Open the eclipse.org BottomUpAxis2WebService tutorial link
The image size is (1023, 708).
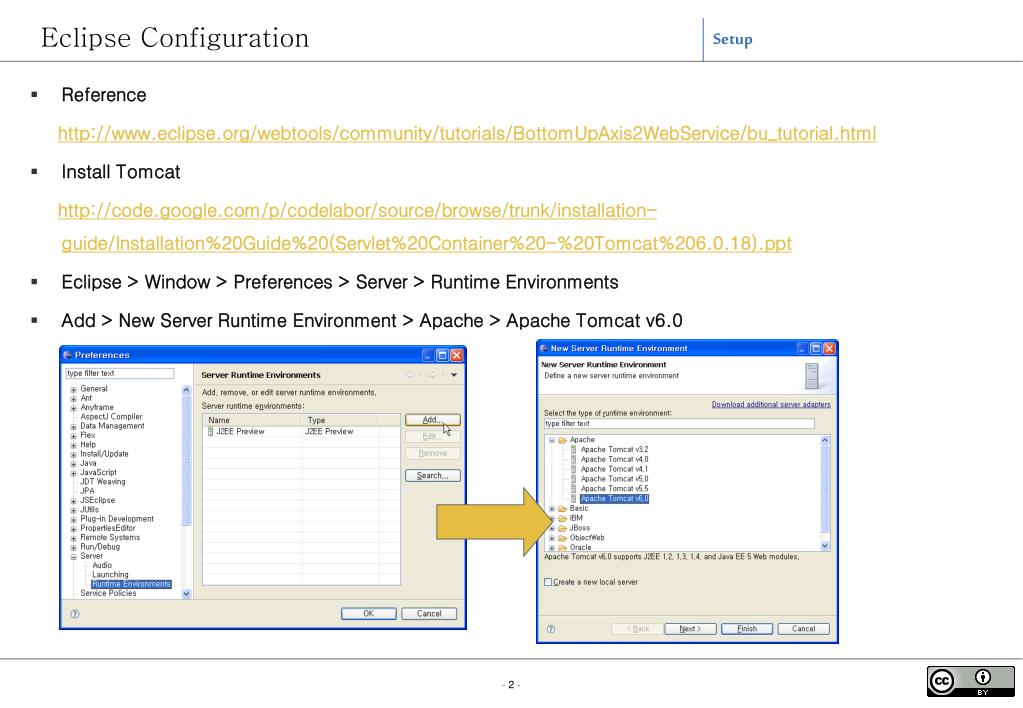466,134
